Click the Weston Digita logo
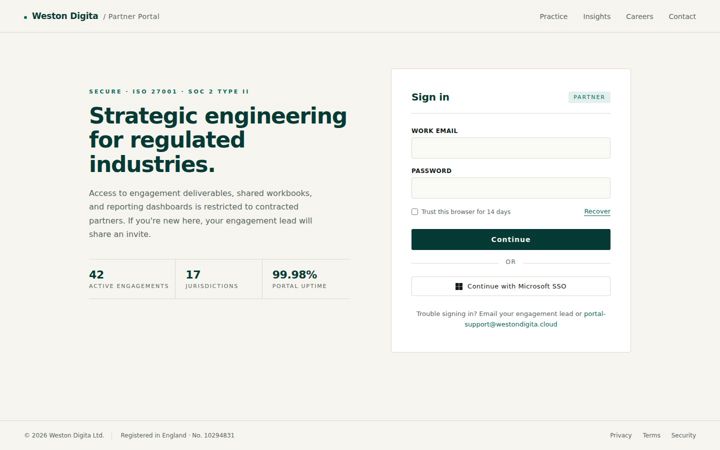This screenshot has width=720, height=450. 61,16
